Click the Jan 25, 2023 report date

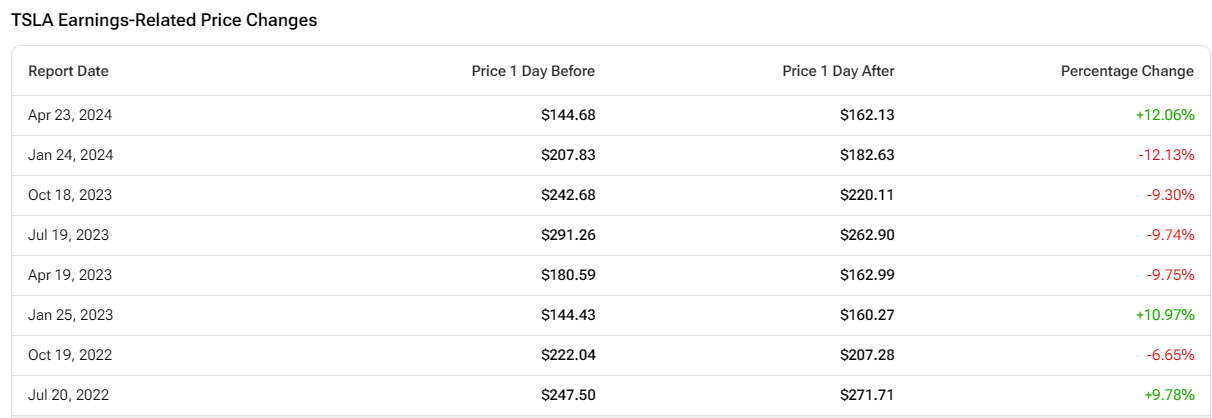coord(70,315)
